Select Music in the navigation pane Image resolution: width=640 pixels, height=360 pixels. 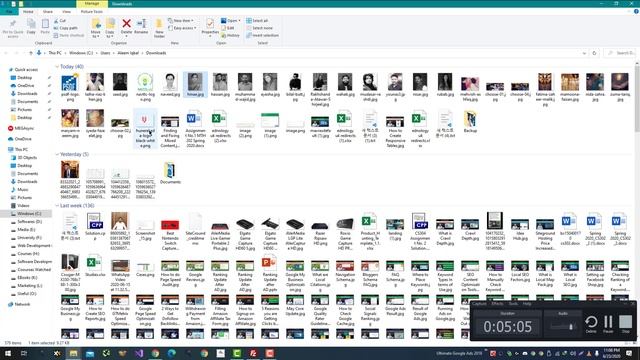point(23,189)
